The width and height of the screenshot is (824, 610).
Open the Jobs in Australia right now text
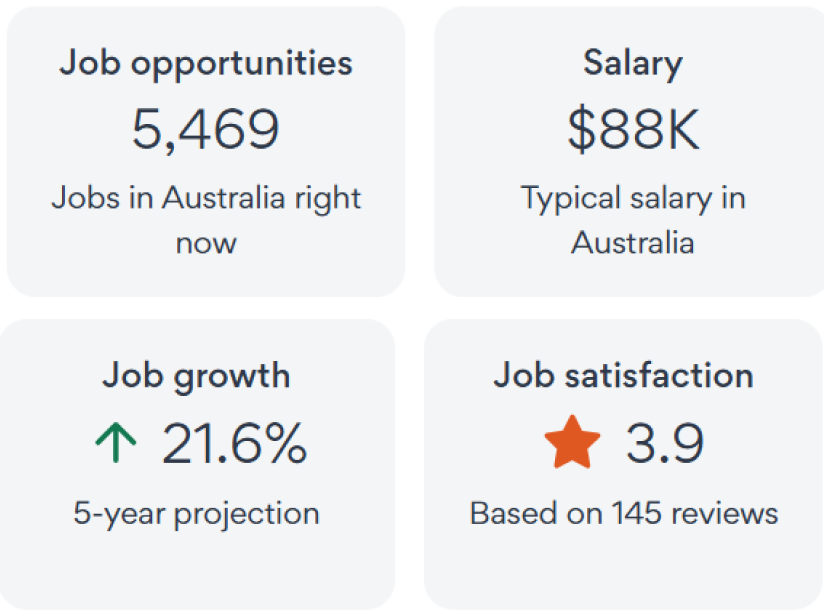click(206, 197)
